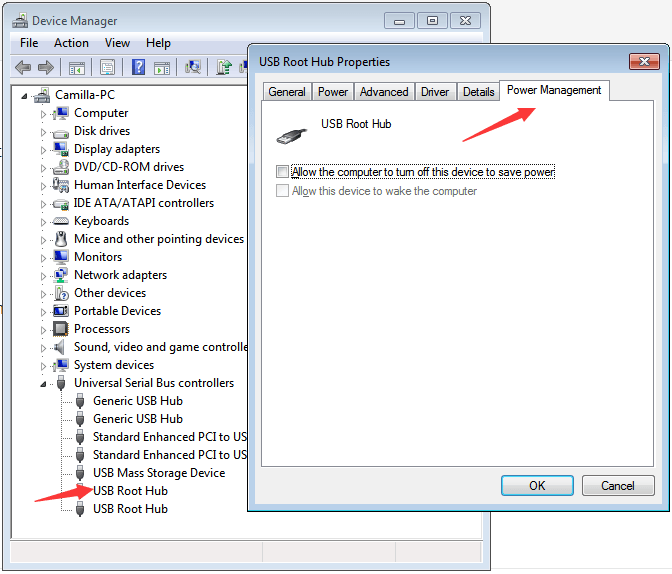Expand the Keyboards node
Viewport: 672px width, 574px height.
[43, 222]
